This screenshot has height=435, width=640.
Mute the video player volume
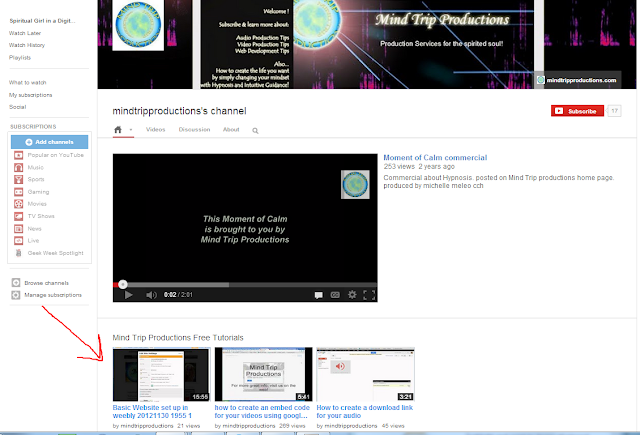[151, 295]
